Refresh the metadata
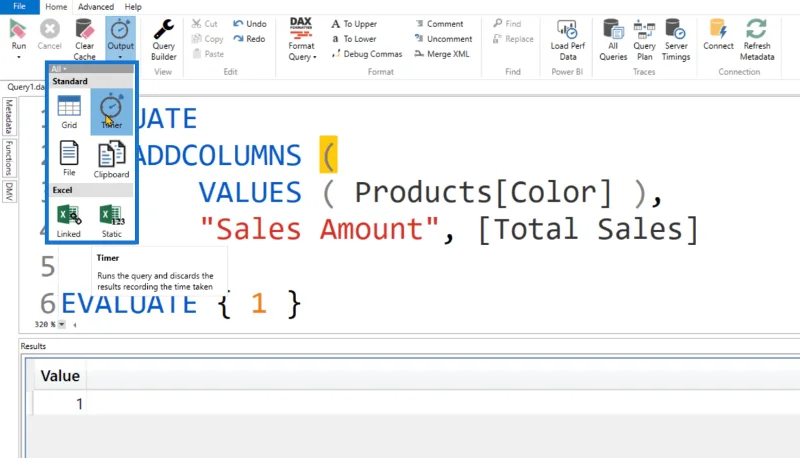Image resolution: width=800 pixels, height=458 pixels. (x=757, y=40)
